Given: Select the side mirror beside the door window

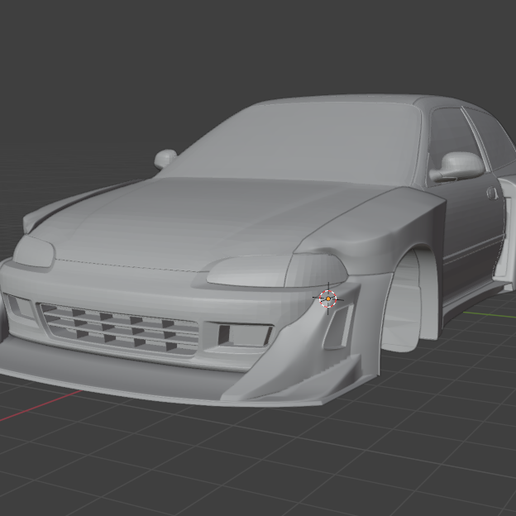Looking at the screenshot, I should (457, 167).
